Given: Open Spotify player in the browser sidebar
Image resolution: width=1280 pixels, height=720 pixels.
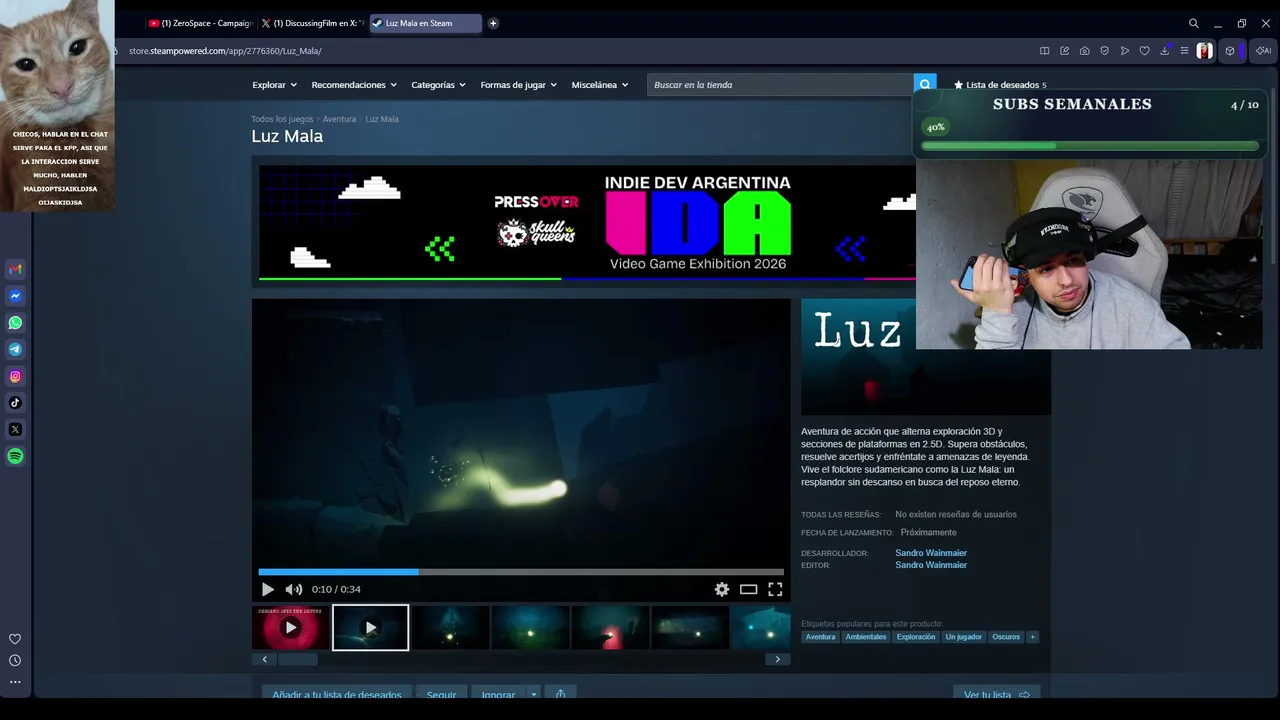Looking at the screenshot, I should [x=15, y=456].
